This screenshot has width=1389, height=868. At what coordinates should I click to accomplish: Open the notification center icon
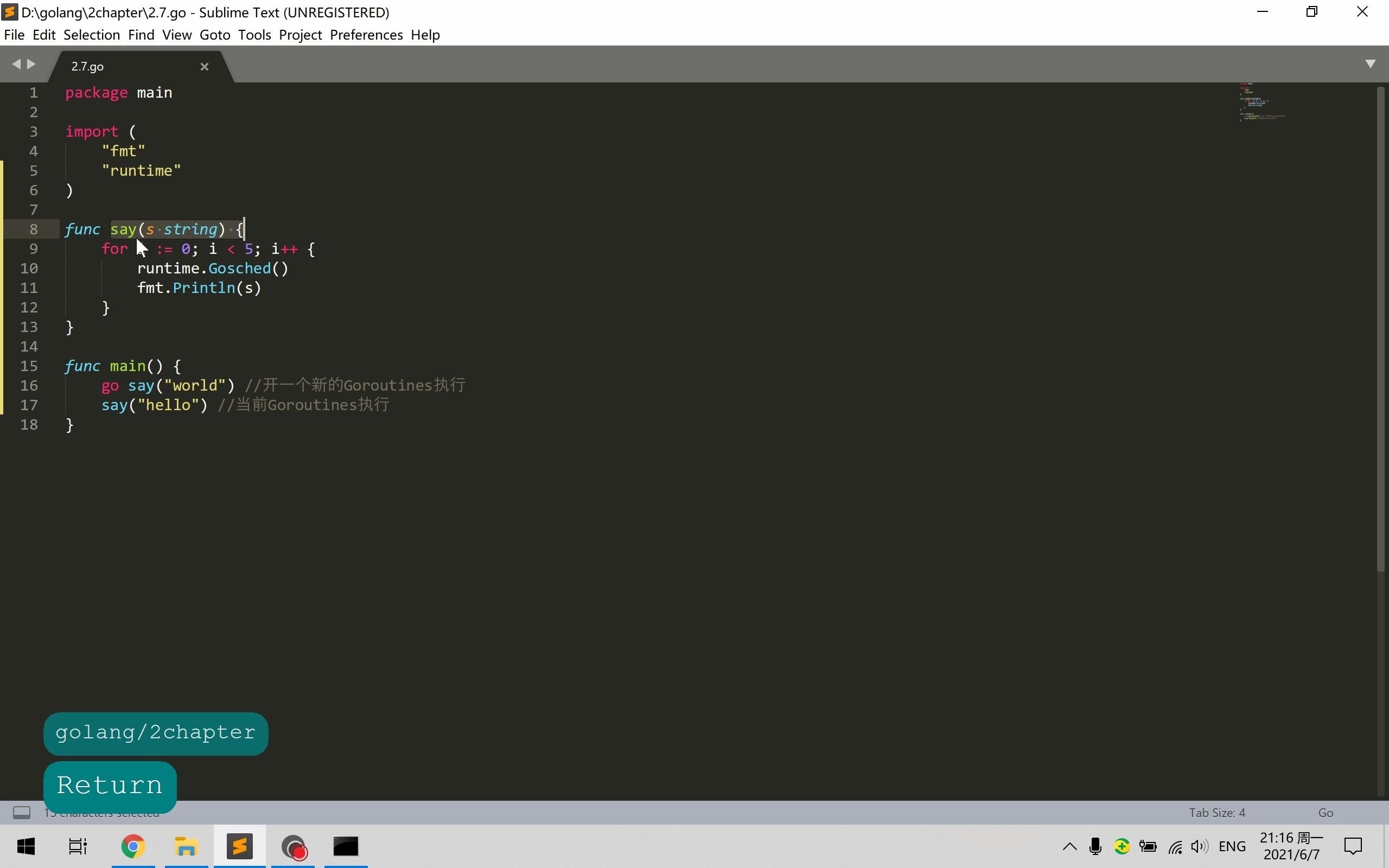click(x=1353, y=846)
